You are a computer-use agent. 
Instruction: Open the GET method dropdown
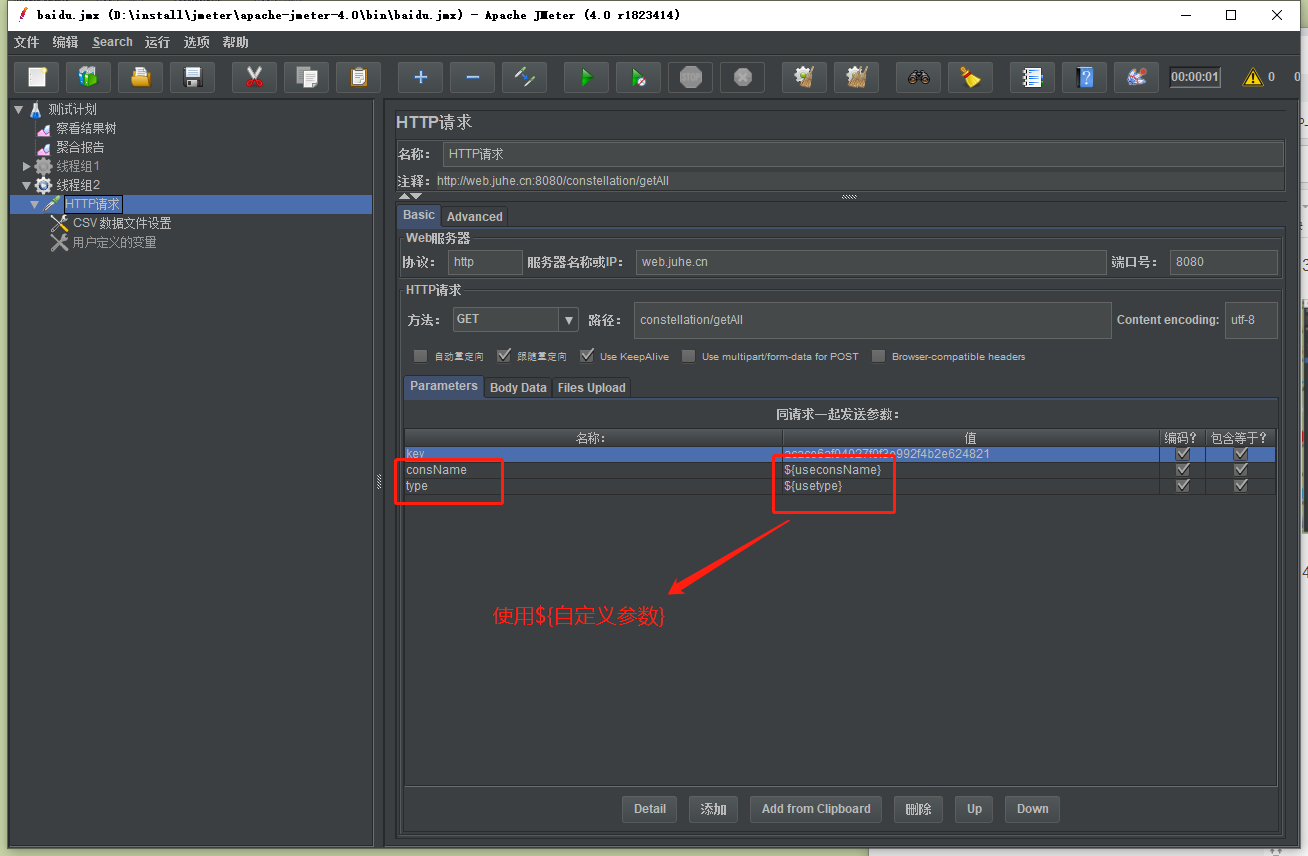coord(569,320)
